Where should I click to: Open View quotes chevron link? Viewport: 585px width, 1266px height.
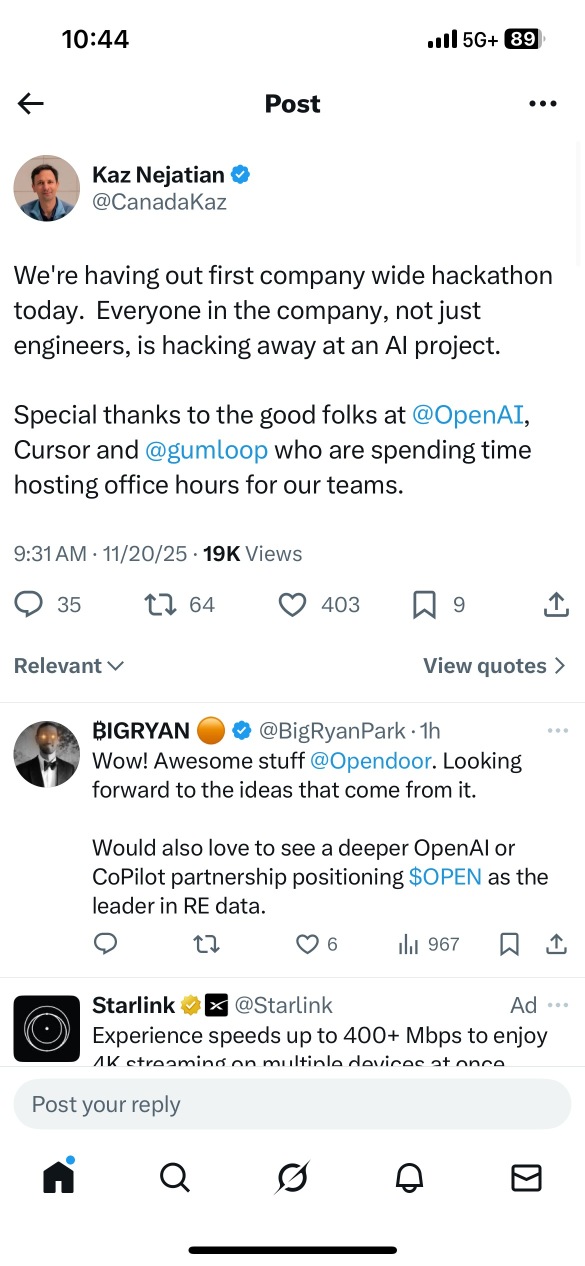coord(495,666)
